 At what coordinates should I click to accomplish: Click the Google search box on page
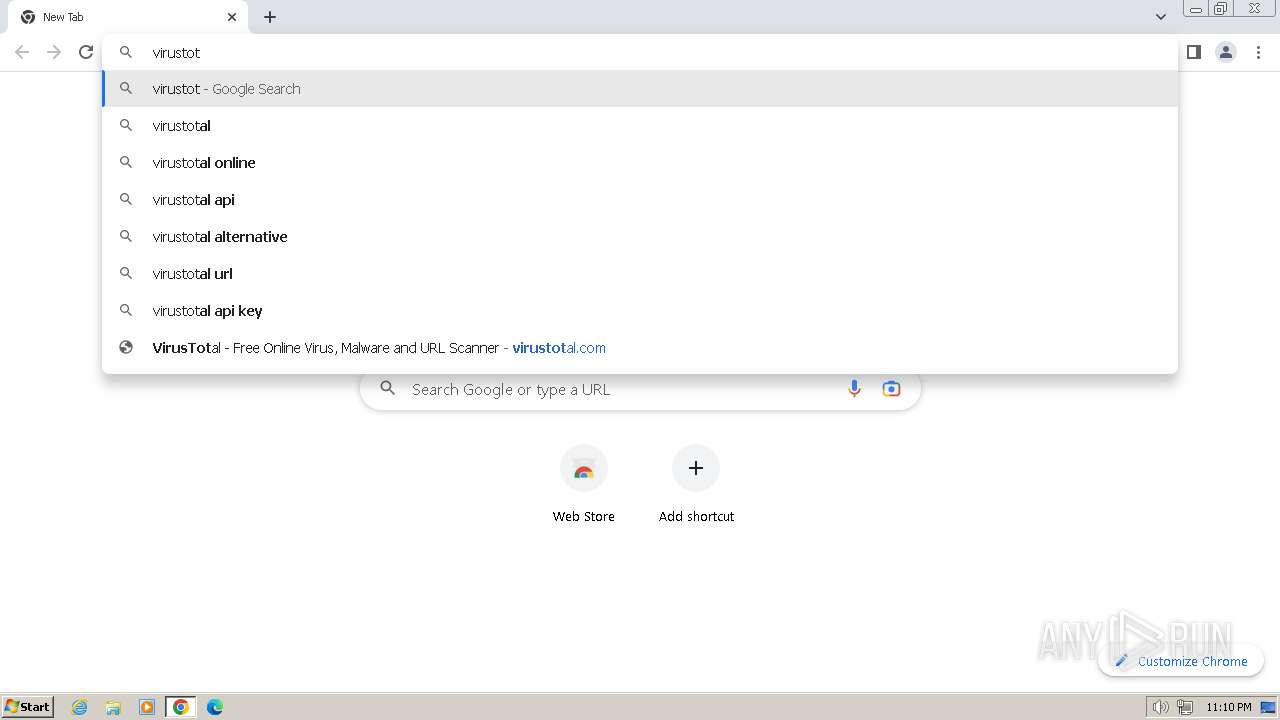coord(640,389)
